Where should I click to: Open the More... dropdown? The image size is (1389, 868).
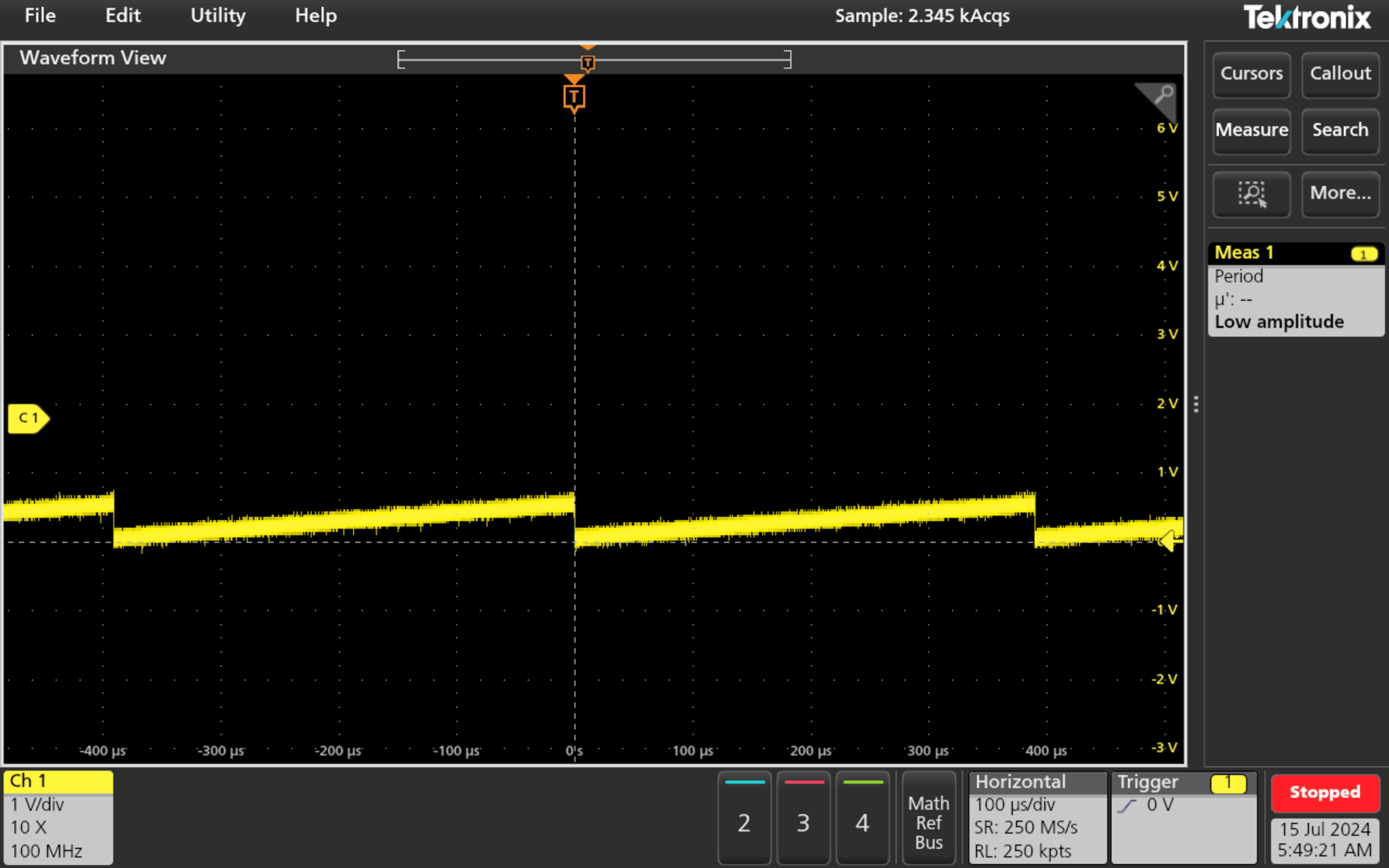pos(1340,194)
